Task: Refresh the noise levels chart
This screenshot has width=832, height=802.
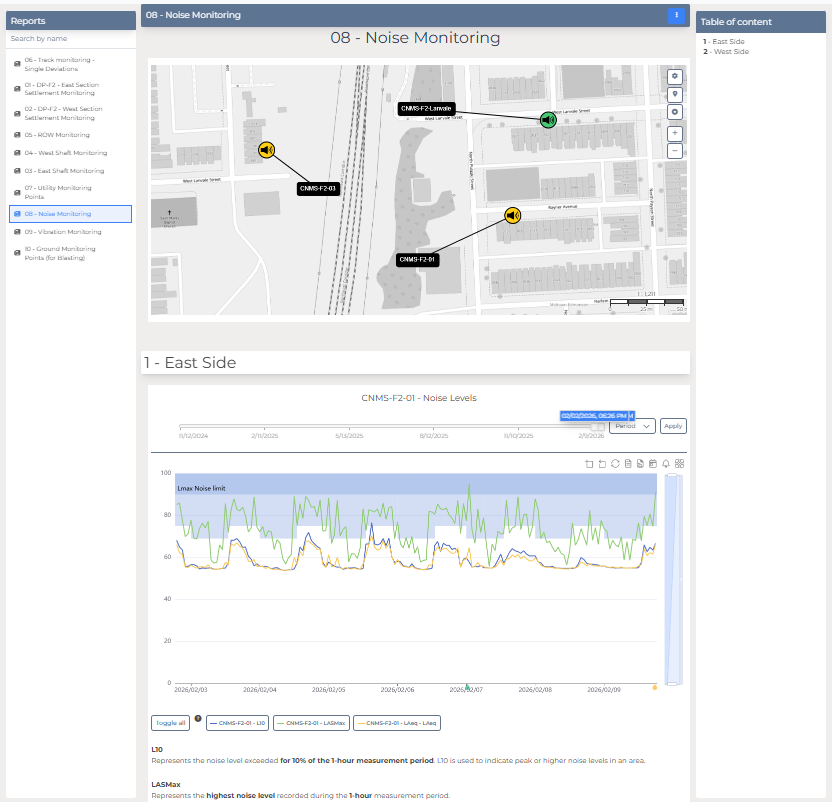Action: pyautogui.click(x=615, y=463)
